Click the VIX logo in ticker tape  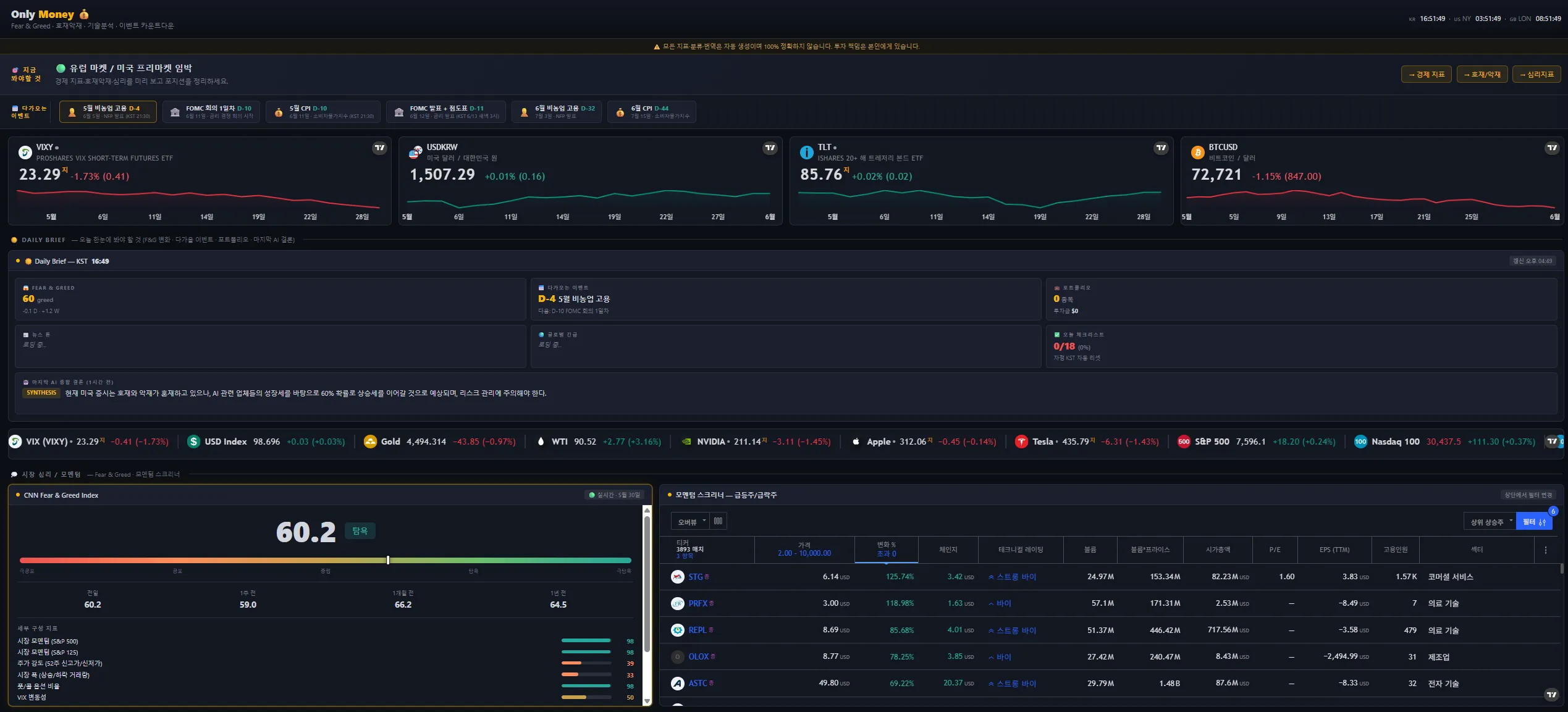tap(15, 442)
